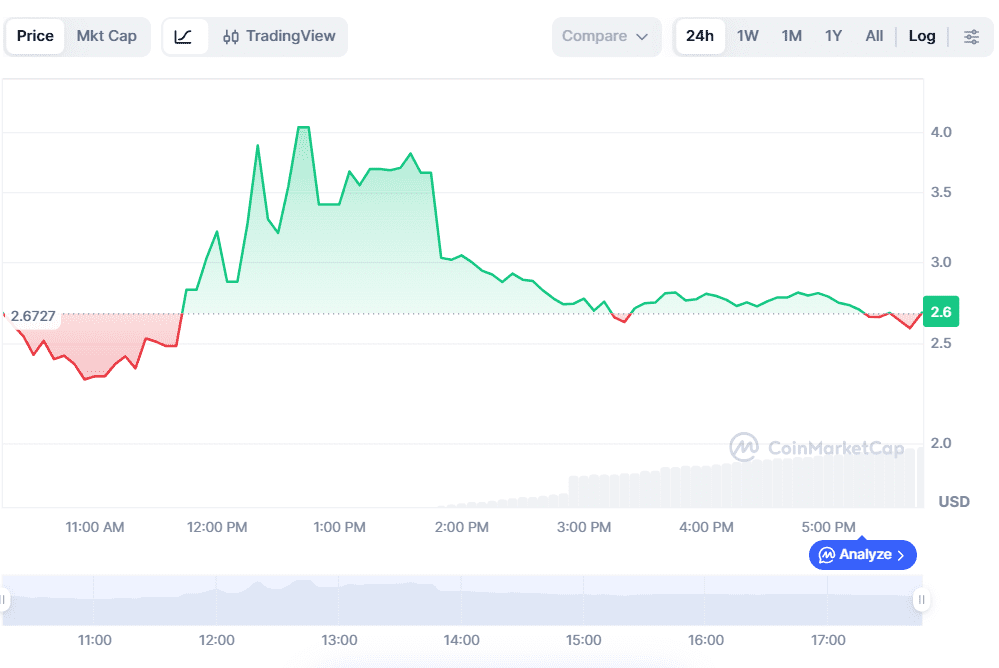Switch to TradingView candlestick chart
This screenshot has width=999, height=668.
tap(279, 37)
